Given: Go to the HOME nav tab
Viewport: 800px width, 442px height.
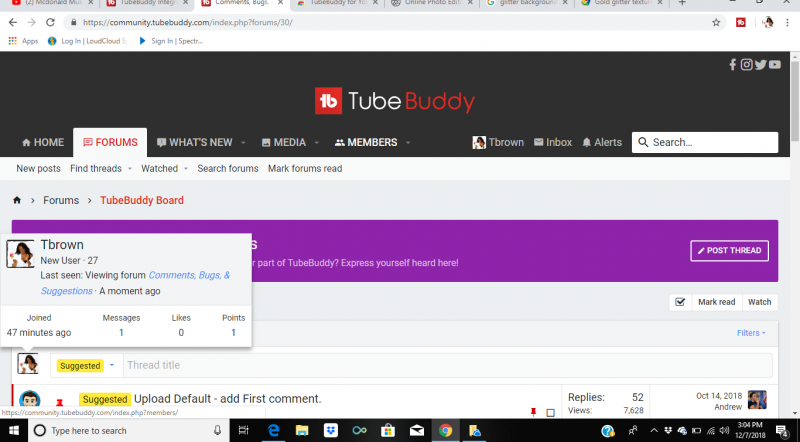Looking at the screenshot, I should 42,142.
